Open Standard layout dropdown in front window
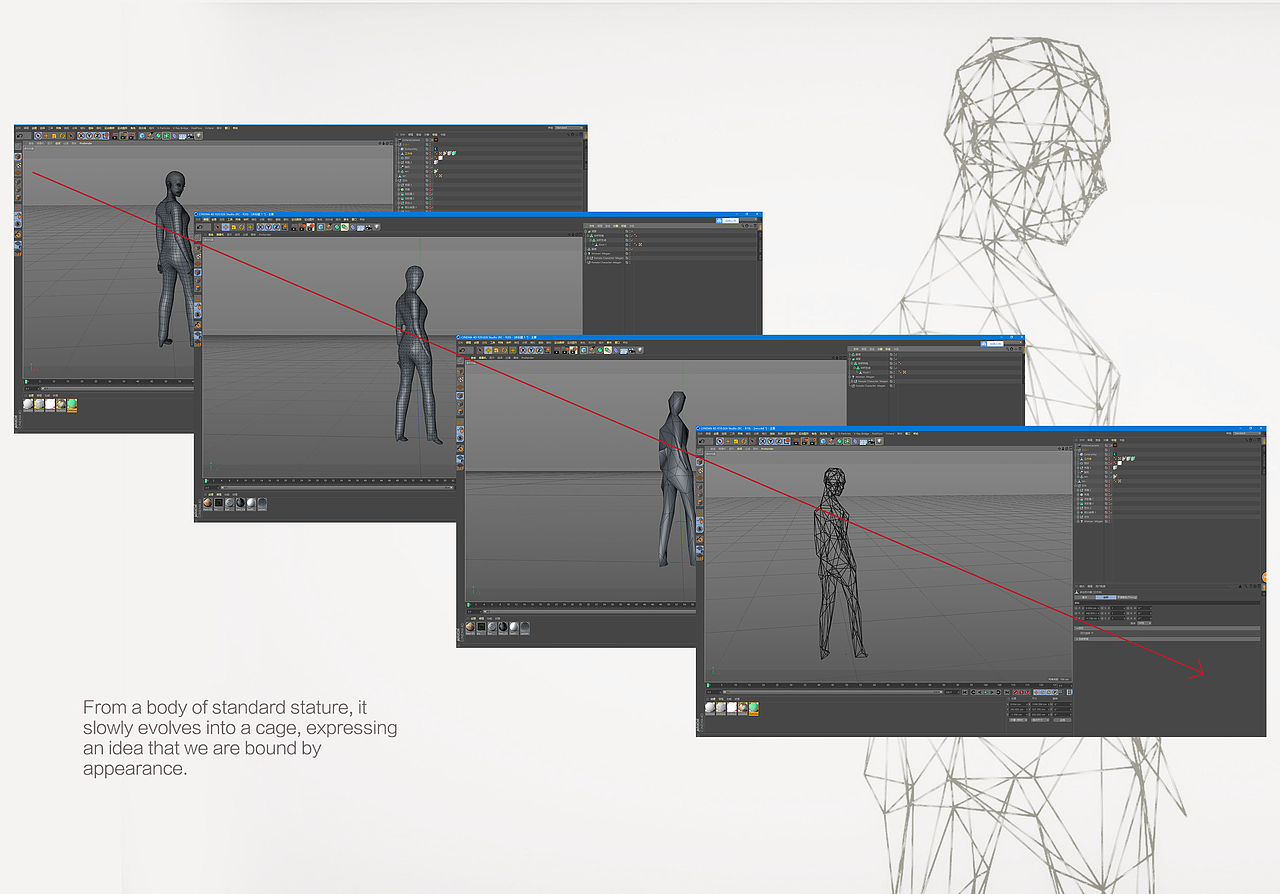Viewport: 1280px width, 894px height. [1247, 433]
